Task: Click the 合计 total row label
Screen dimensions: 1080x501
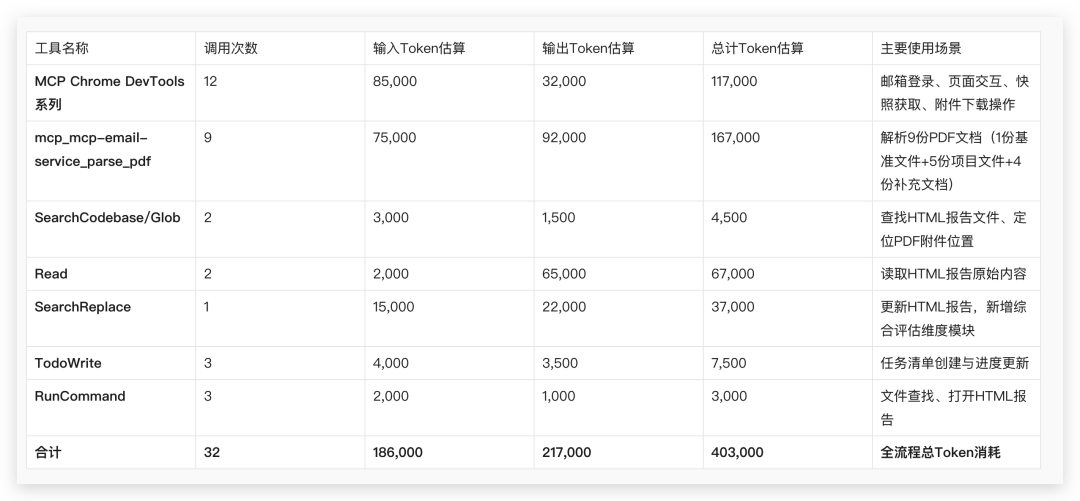Action: click(x=48, y=452)
